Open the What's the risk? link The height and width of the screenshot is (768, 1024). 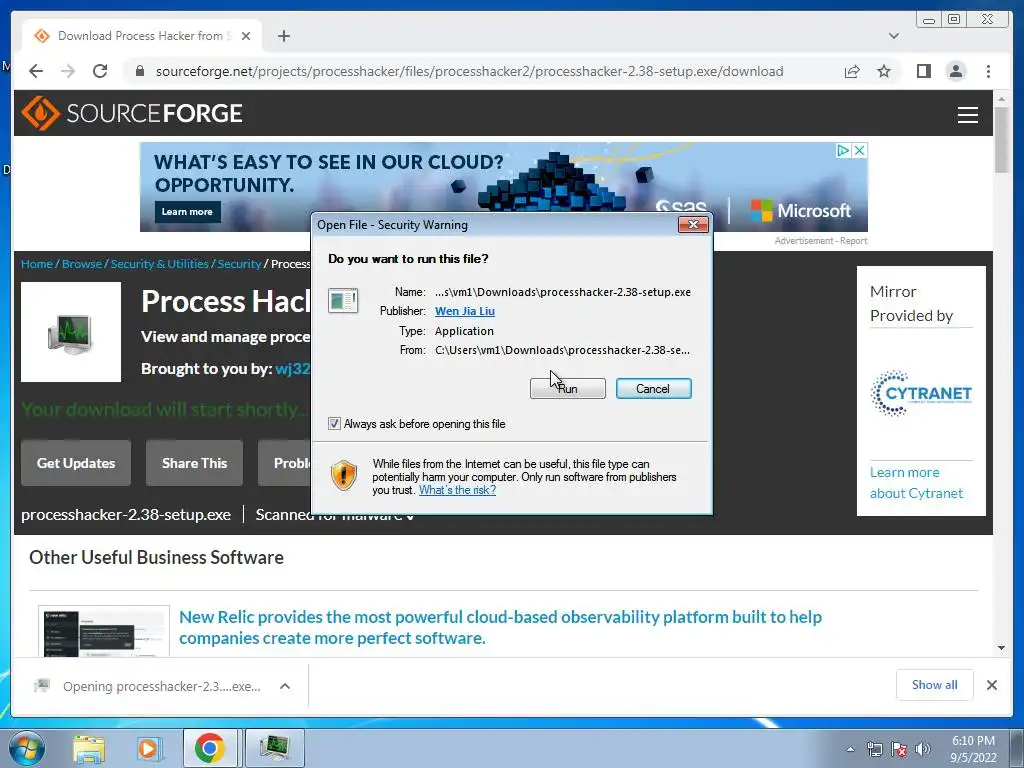[457, 490]
